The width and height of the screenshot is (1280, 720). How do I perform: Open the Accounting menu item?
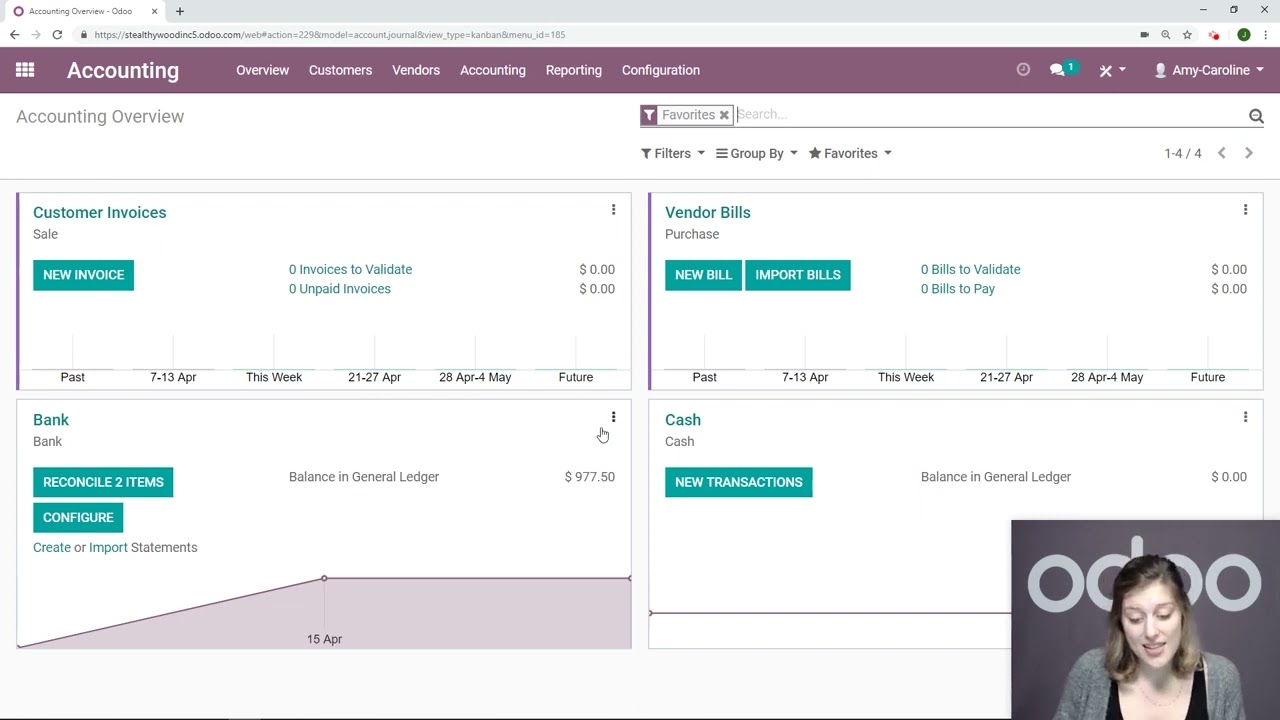(x=493, y=70)
